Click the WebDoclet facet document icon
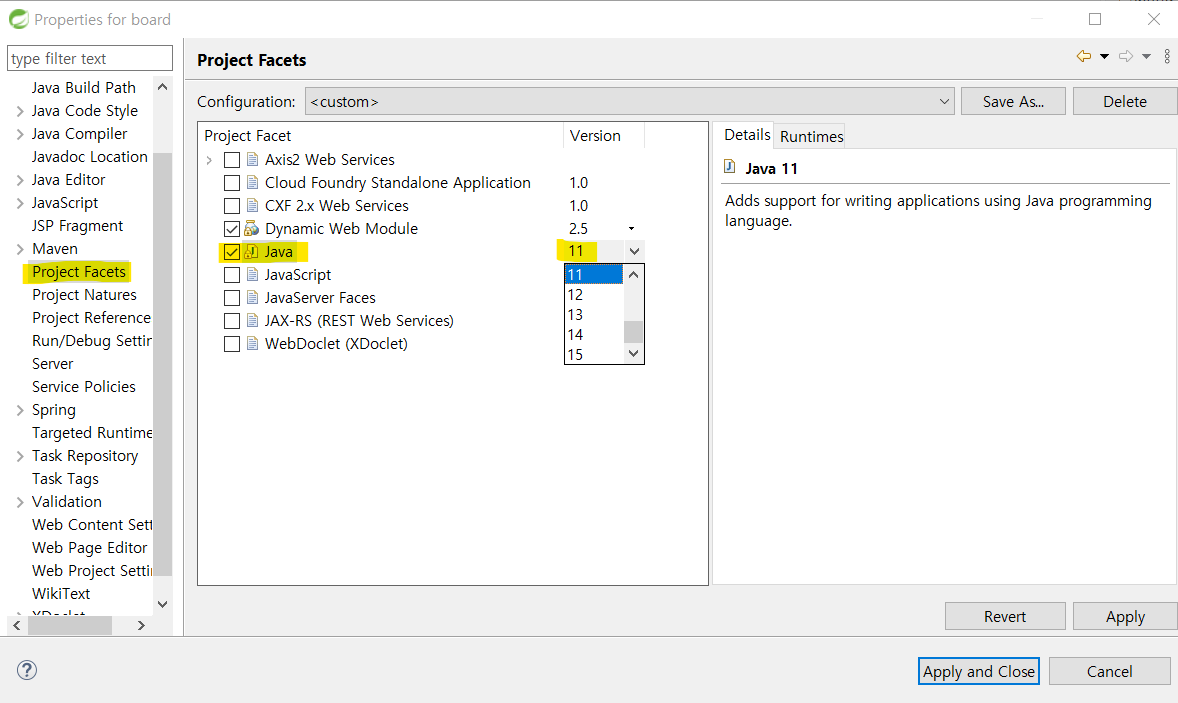Image resolution: width=1178 pixels, height=703 pixels. pos(252,344)
